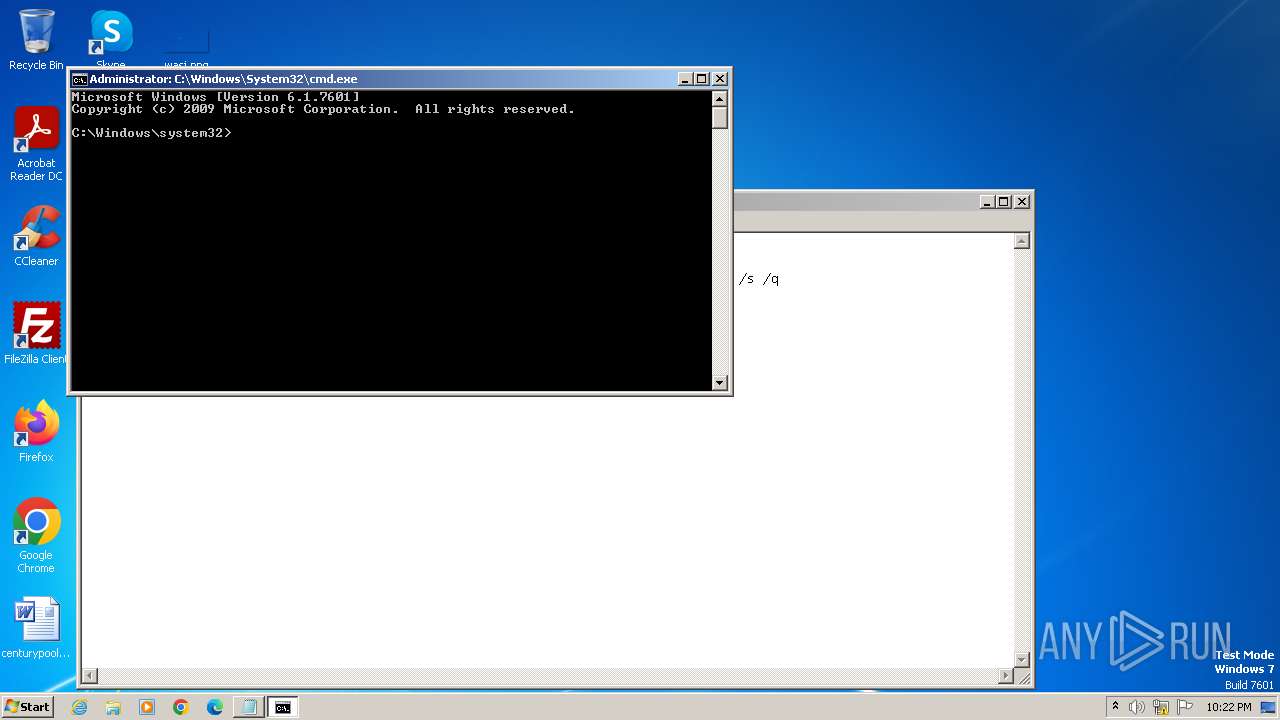The width and height of the screenshot is (1280, 720).
Task: Click the cmd window vertical scrollbar thumb
Action: [x=719, y=118]
